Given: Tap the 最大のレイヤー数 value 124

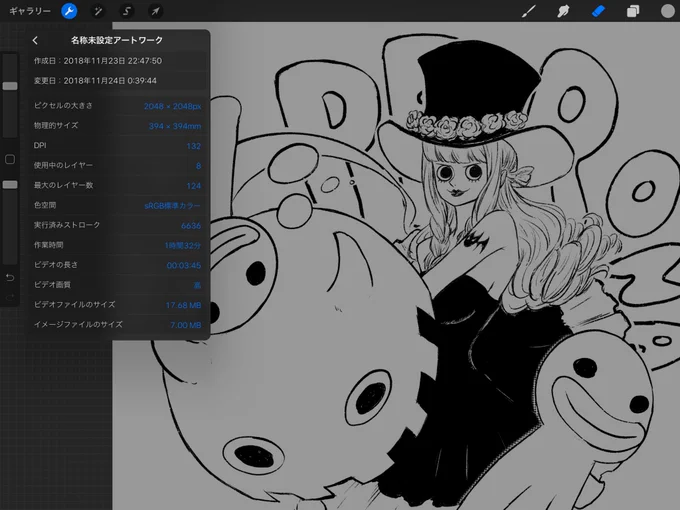Looking at the screenshot, I should tap(193, 186).
